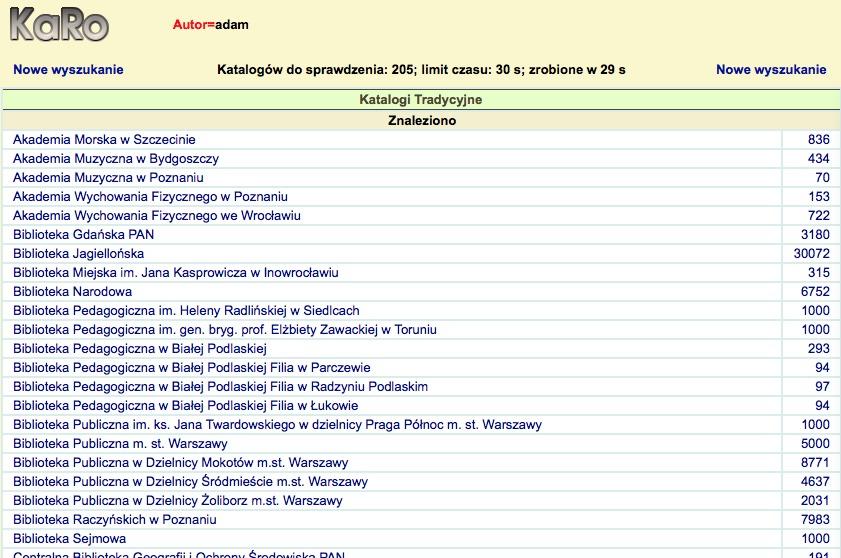
Task: Click result count 315
Action: [819, 273]
